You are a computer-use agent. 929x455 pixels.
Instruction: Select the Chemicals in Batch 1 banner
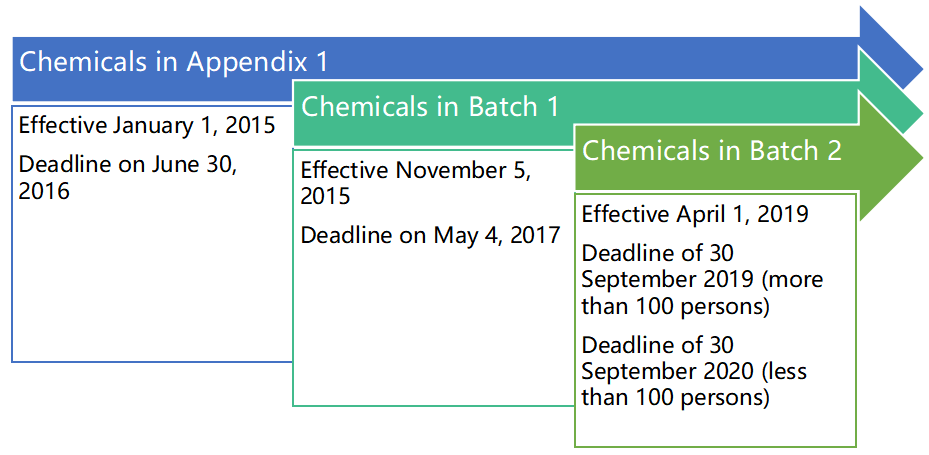pyautogui.click(x=430, y=107)
